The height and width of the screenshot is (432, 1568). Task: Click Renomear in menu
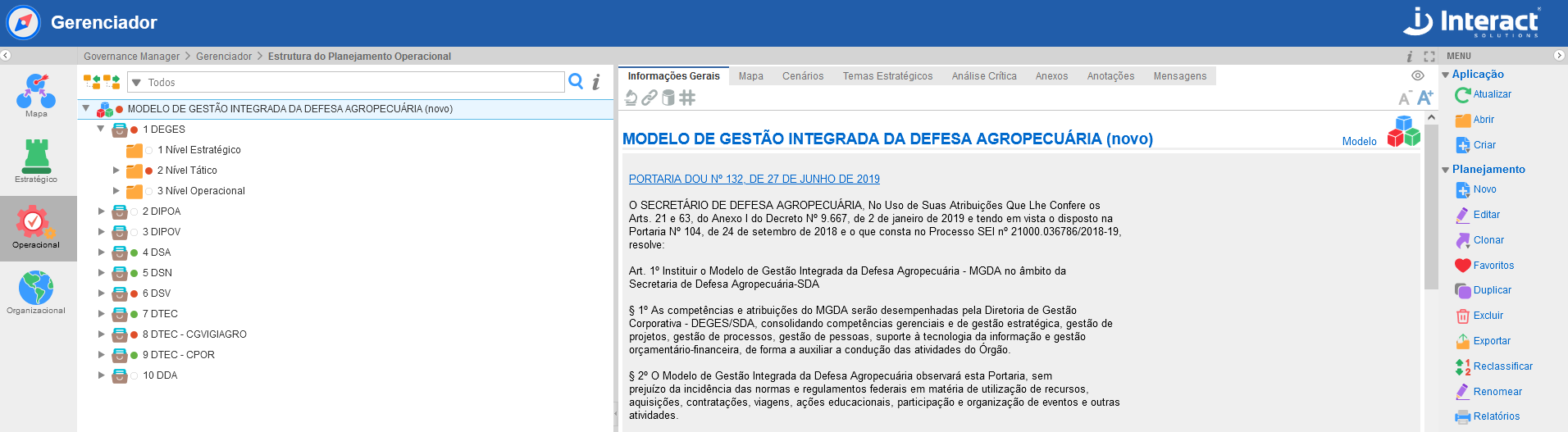(x=1497, y=392)
